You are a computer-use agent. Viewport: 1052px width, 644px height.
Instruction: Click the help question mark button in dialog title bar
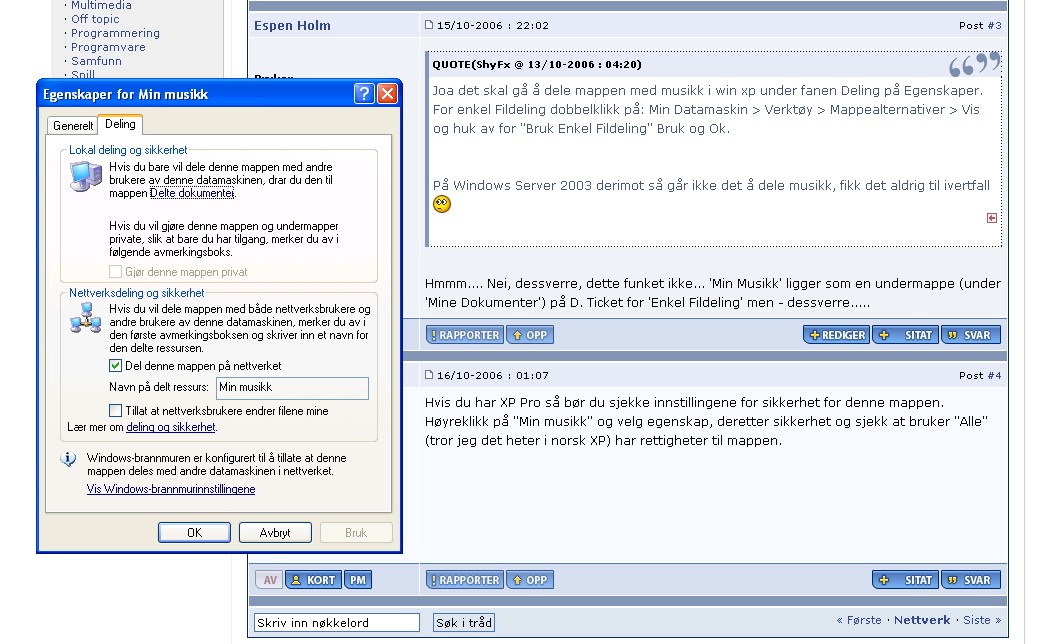coord(364,93)
